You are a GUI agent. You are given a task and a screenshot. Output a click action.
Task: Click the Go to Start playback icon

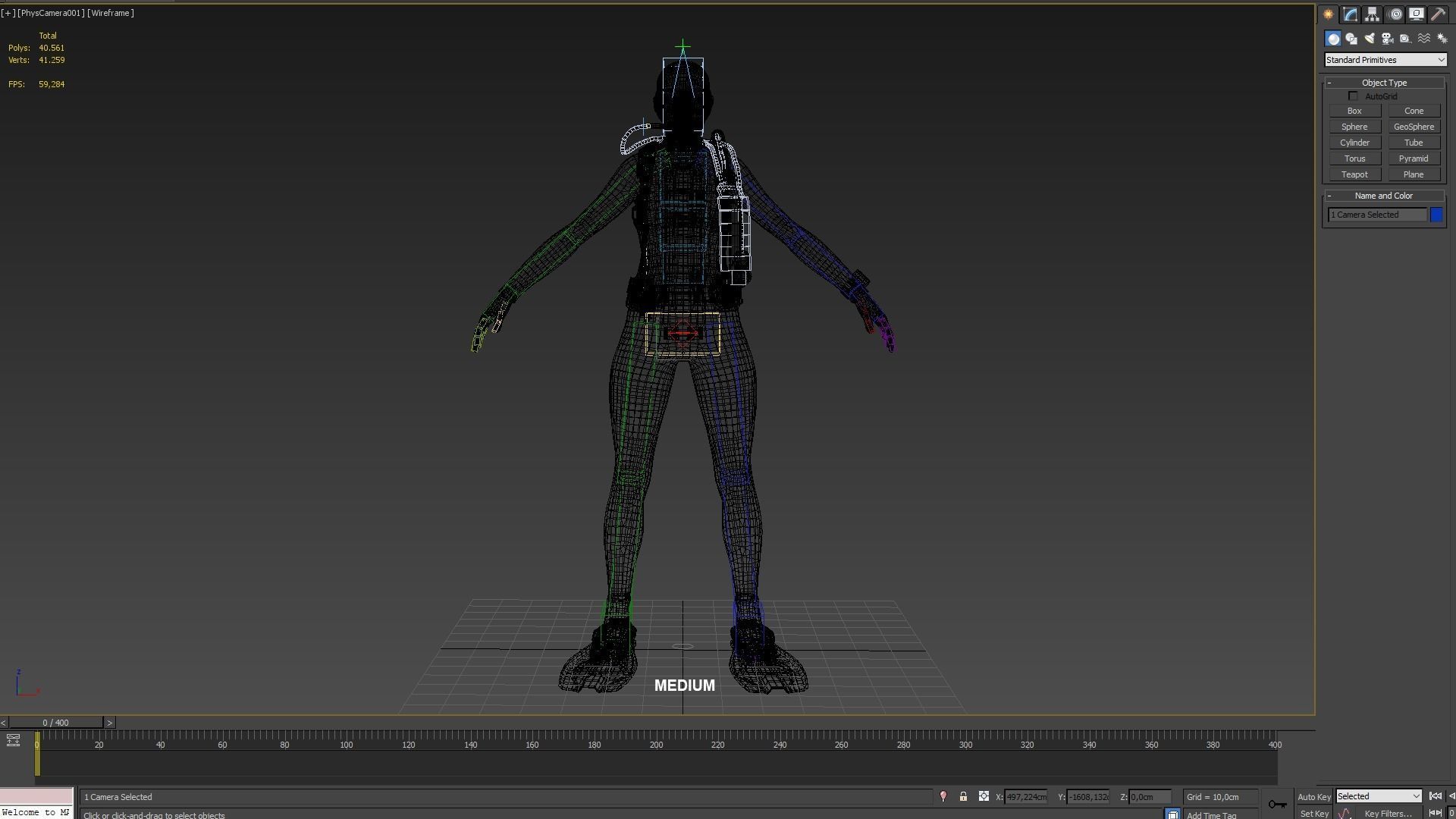[1435, 796]
